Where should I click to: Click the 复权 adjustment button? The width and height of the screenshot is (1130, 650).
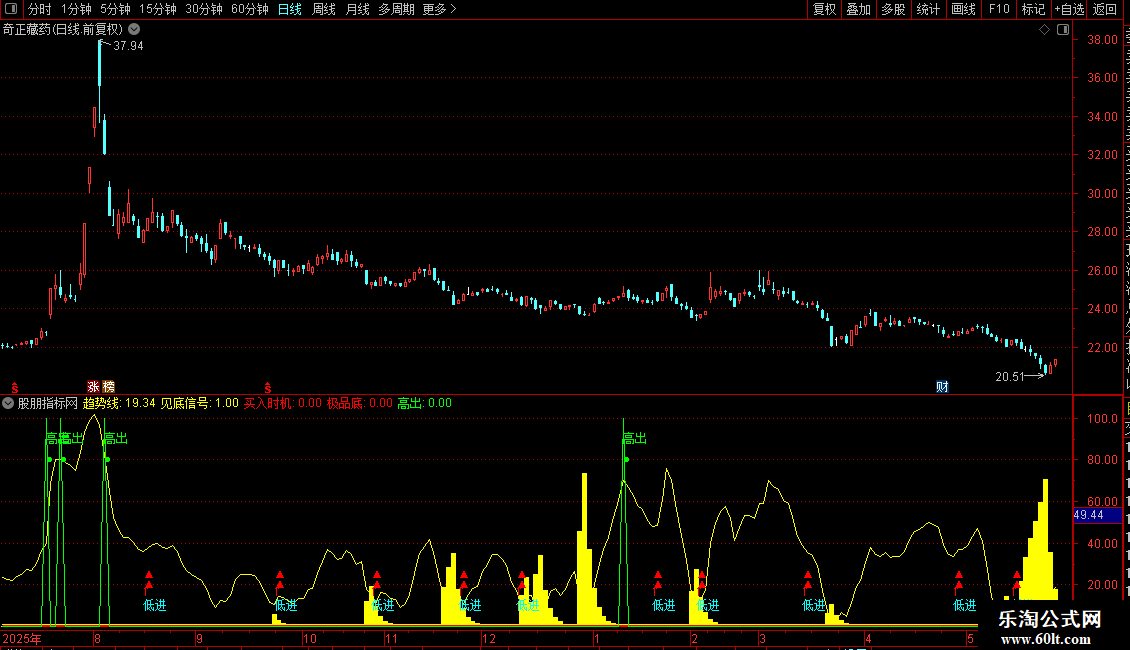(x=824, y=9)
